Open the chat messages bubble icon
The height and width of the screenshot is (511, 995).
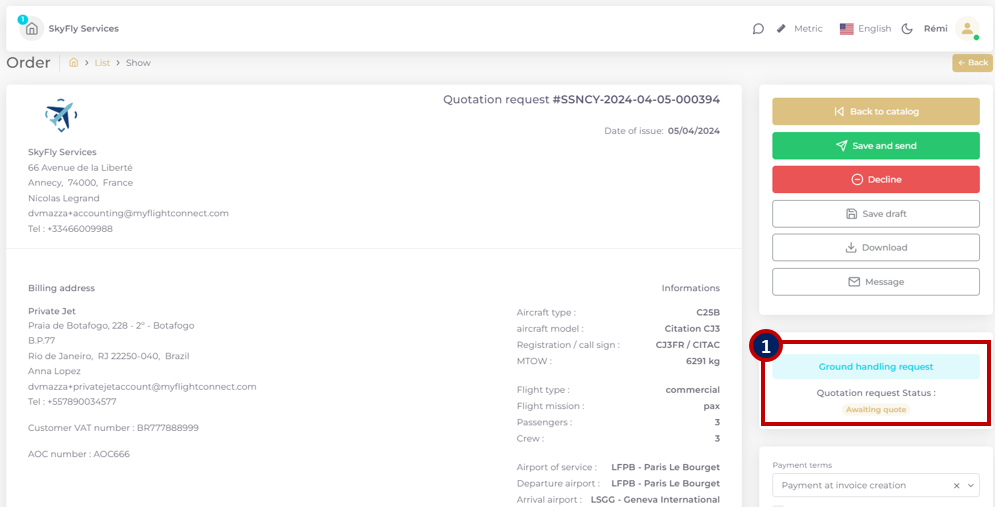pyautogui.click(x=758, y=29)
